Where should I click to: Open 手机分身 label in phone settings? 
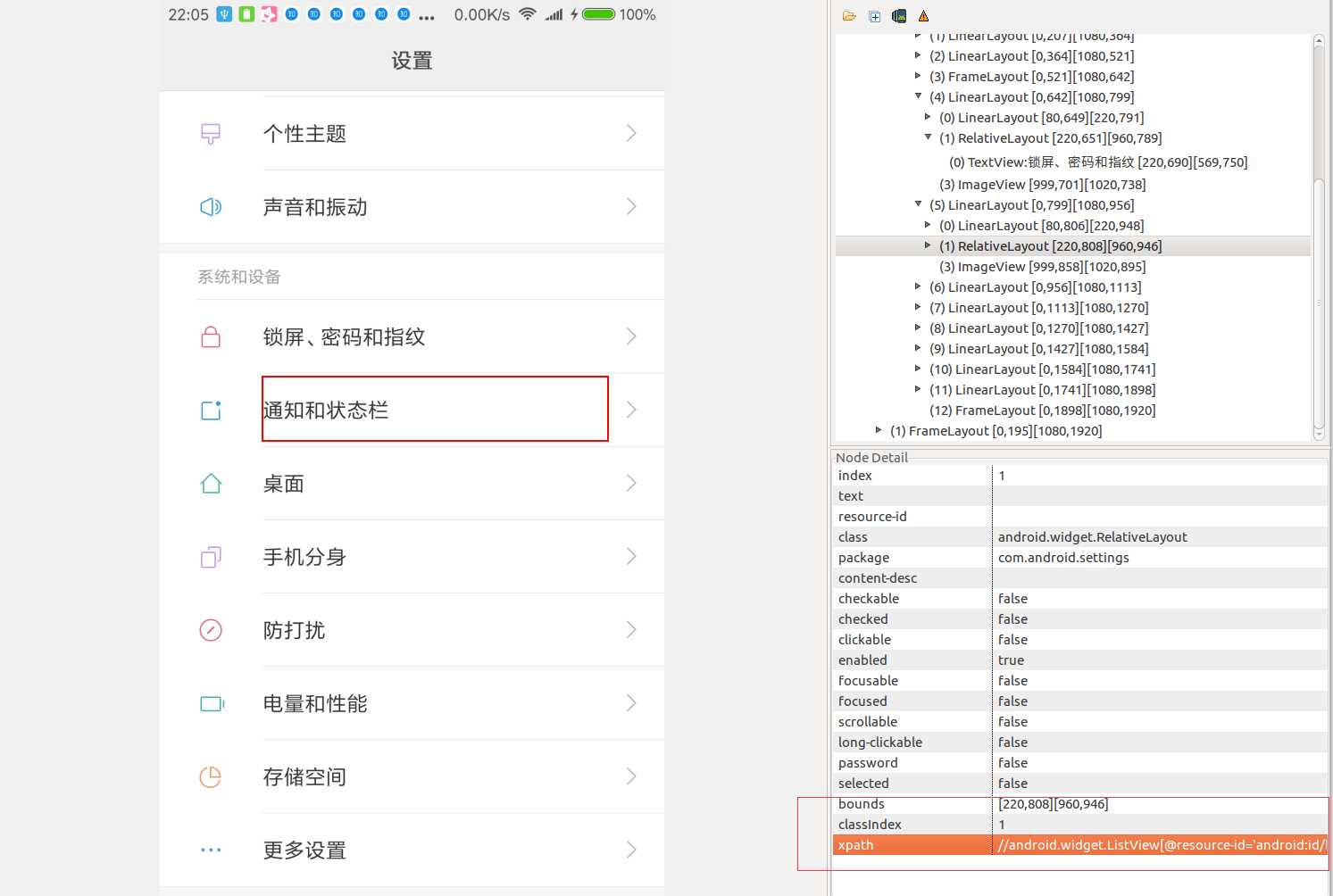(304, 557)
